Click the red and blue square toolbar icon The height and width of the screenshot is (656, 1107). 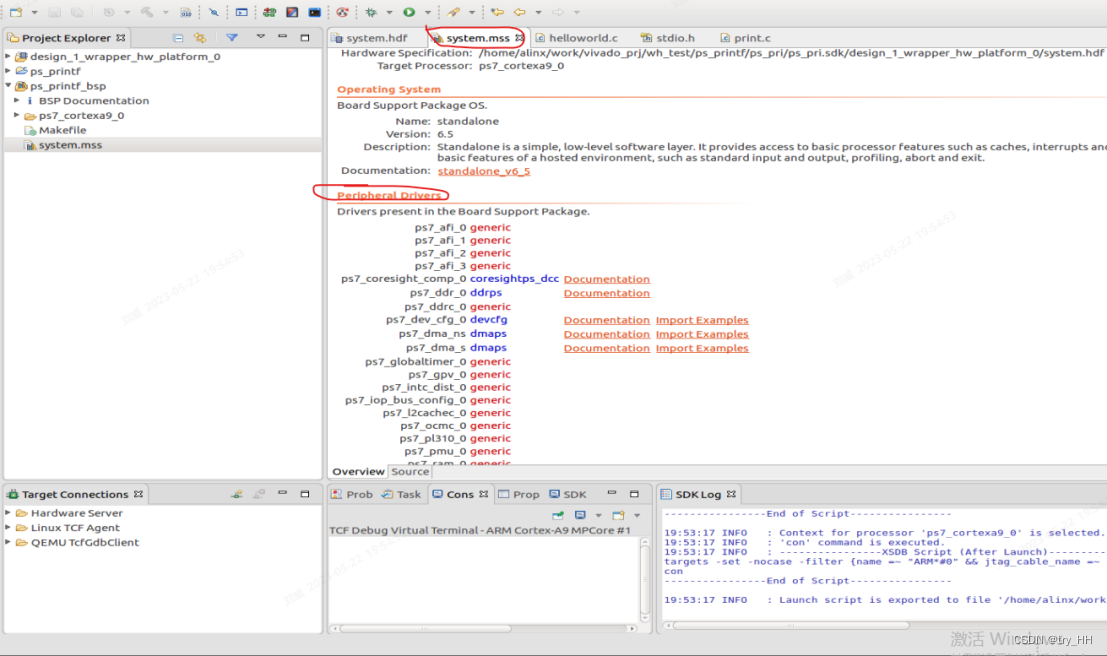click(x=292, y=12)
